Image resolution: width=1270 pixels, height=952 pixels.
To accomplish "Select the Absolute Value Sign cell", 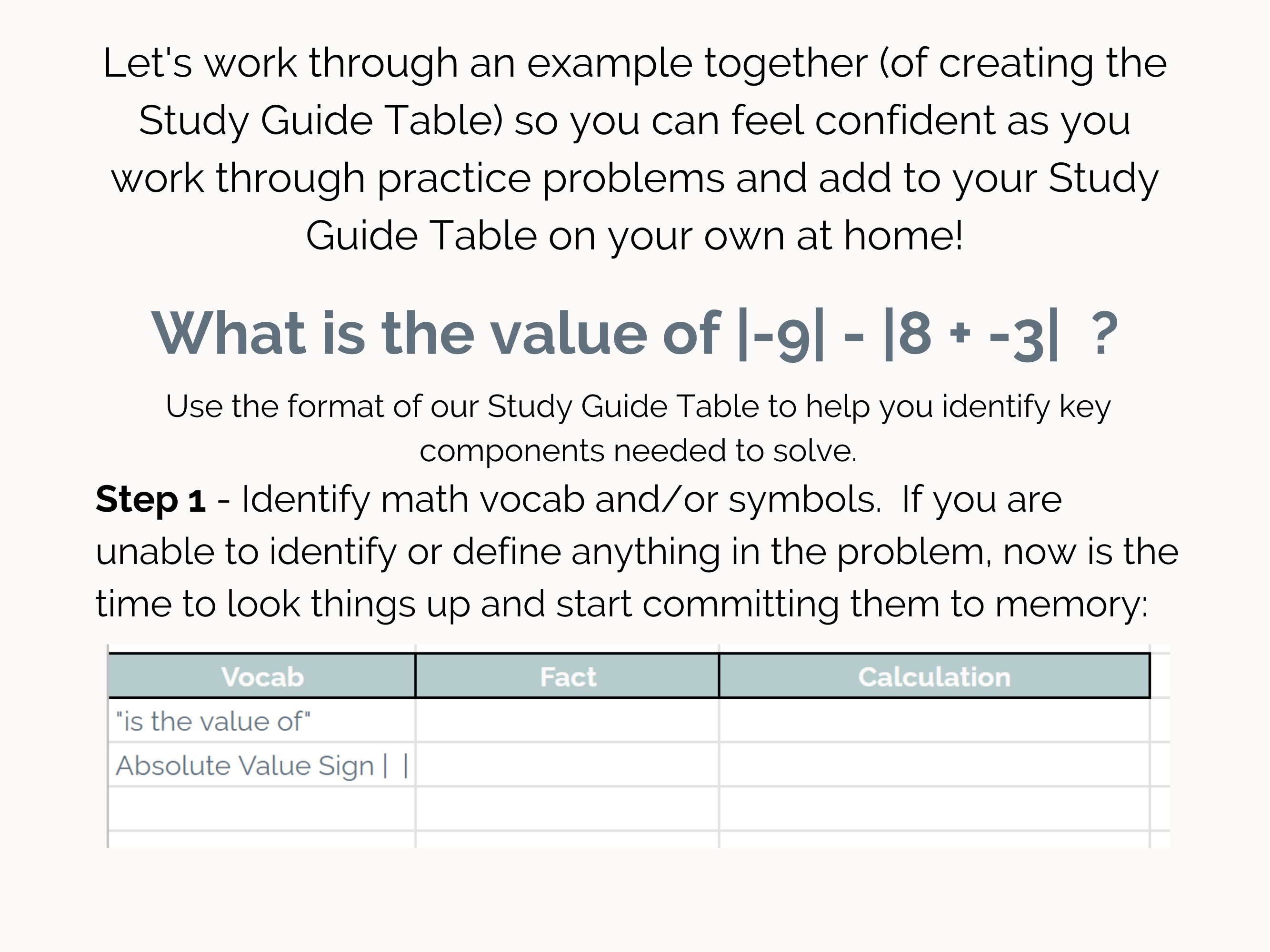I will (x=262, y=765).
